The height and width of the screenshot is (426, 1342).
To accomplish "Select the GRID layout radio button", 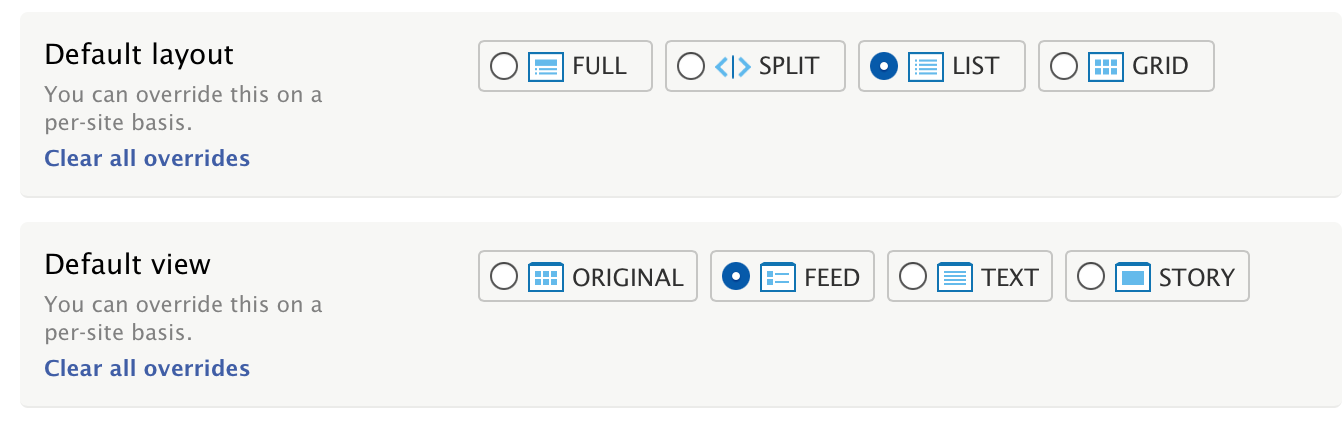I will [x=1064, y=67].
